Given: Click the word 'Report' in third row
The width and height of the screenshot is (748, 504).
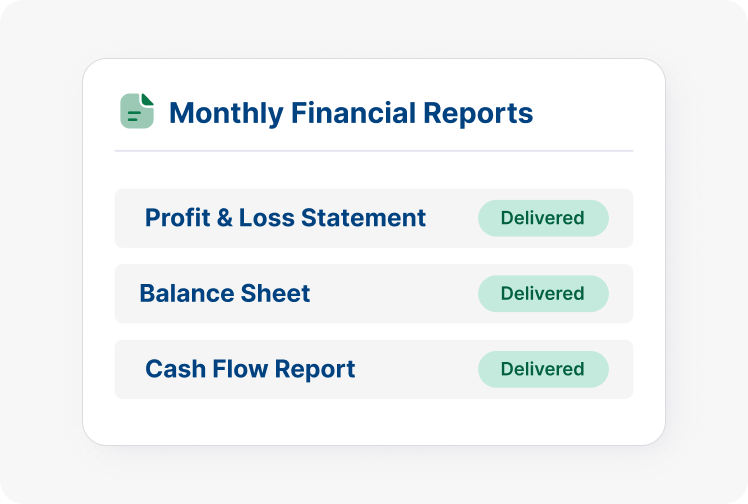Looking at the screenshot, I should point(315,369).
